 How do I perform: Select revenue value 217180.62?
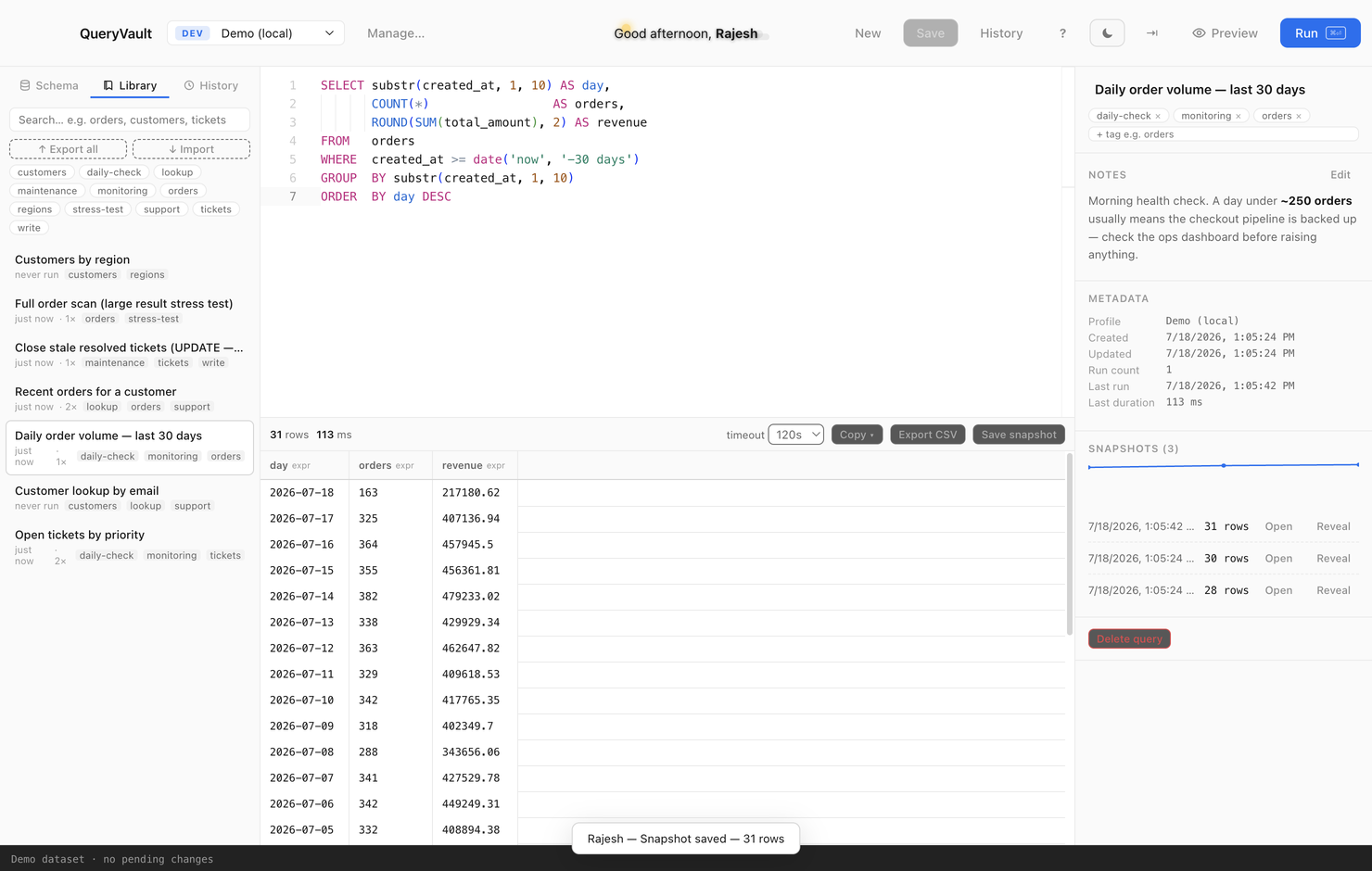(475, 493)
